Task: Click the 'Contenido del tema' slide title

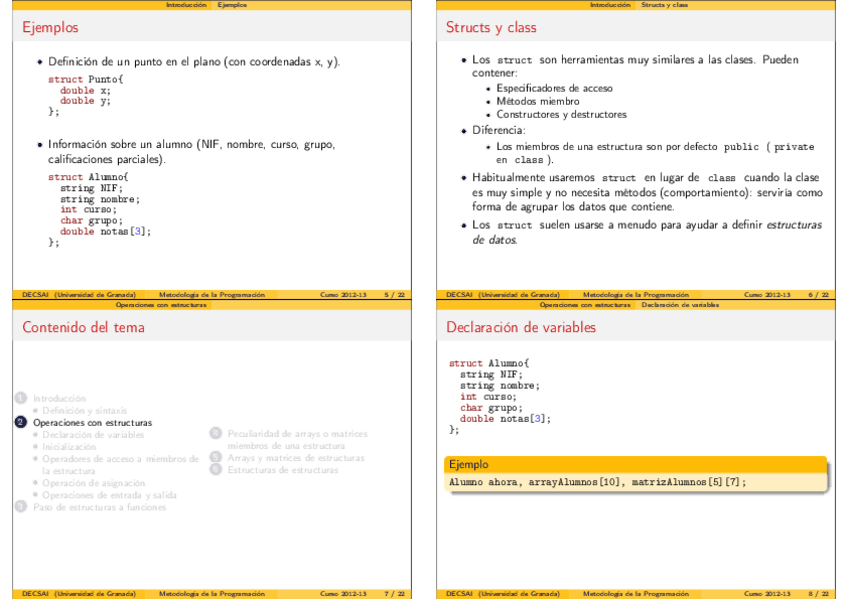Action: click(83, 327)
